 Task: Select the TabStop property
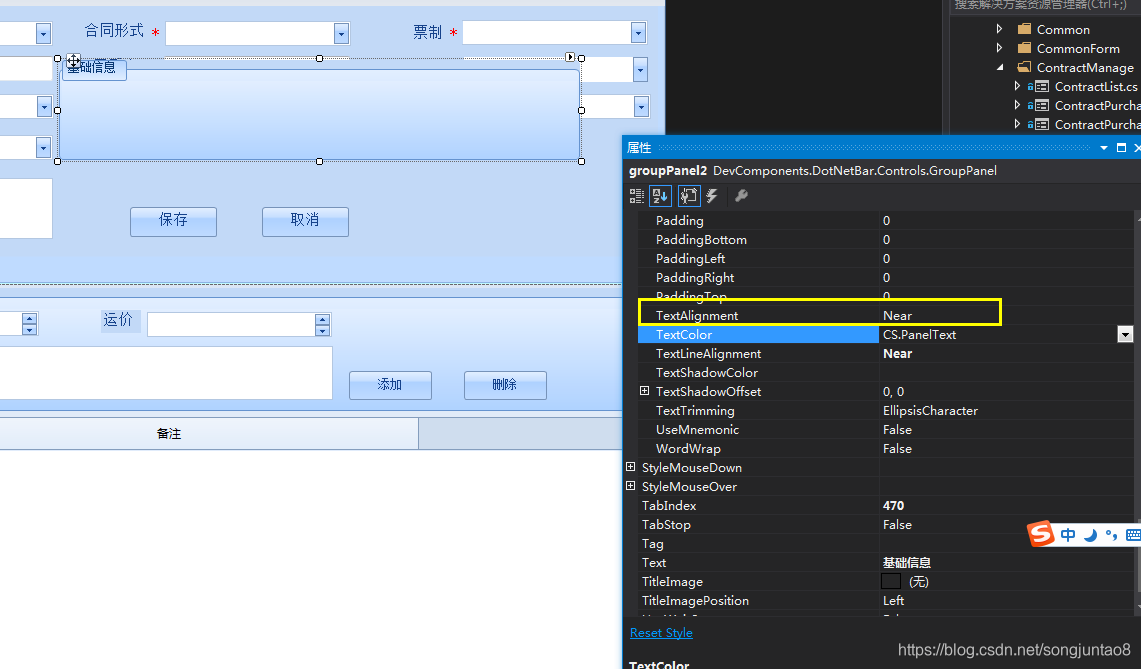click(666, 523)
